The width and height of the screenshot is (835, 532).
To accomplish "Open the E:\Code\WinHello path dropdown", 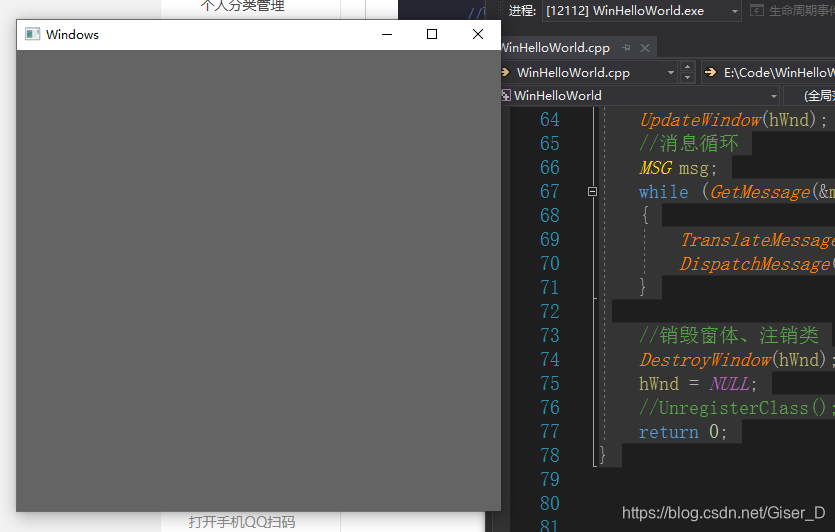I will [768, 72].
